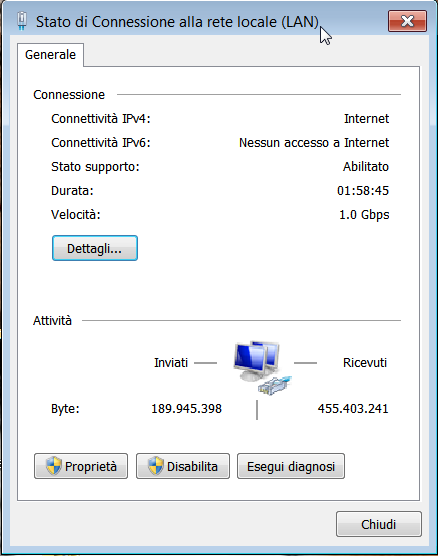
Task: Click the Stato supporto: label
Action: pyautogui.click(x=95, y=167)
